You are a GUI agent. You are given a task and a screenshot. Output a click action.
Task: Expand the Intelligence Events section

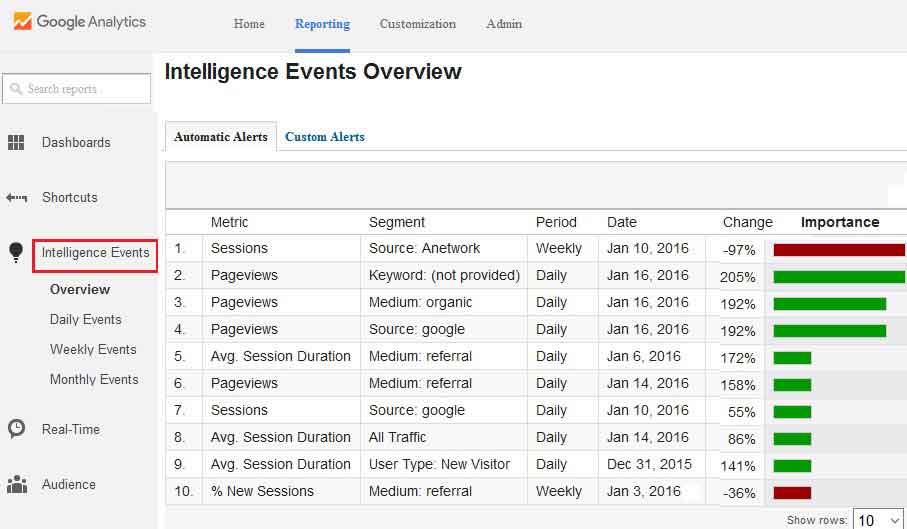point(95,253)
